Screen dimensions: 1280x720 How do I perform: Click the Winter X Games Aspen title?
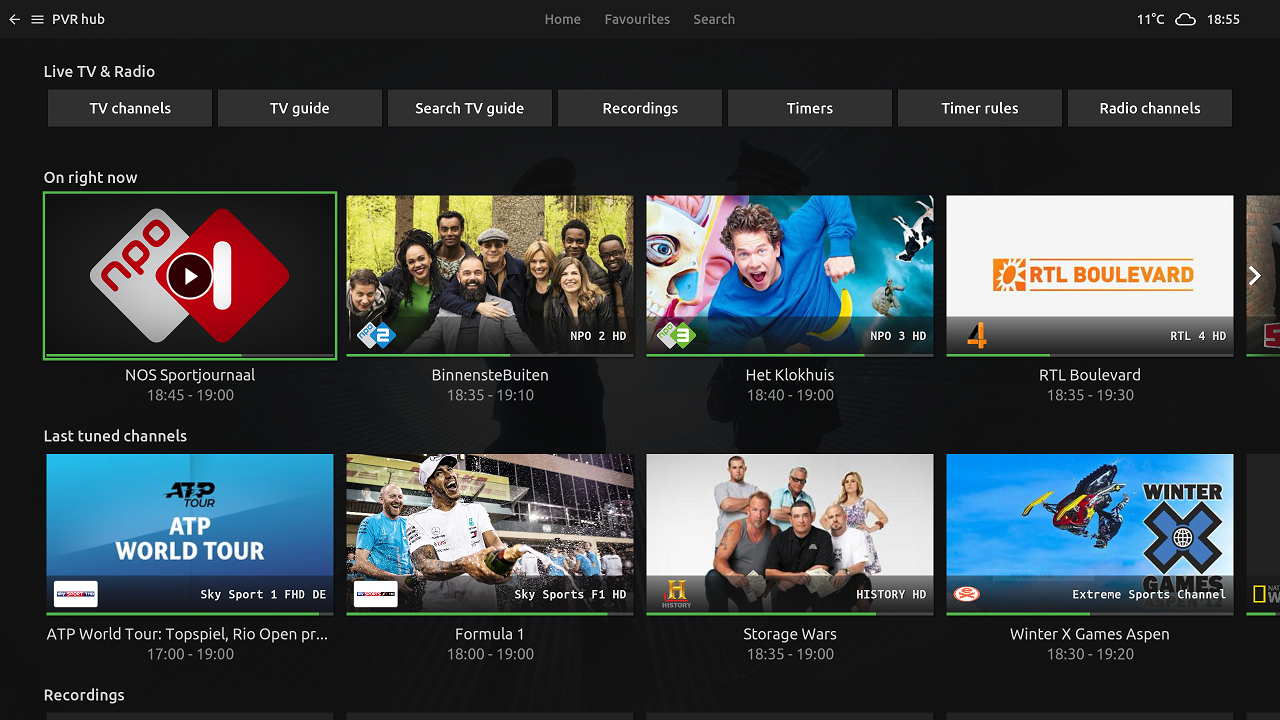1090,634
